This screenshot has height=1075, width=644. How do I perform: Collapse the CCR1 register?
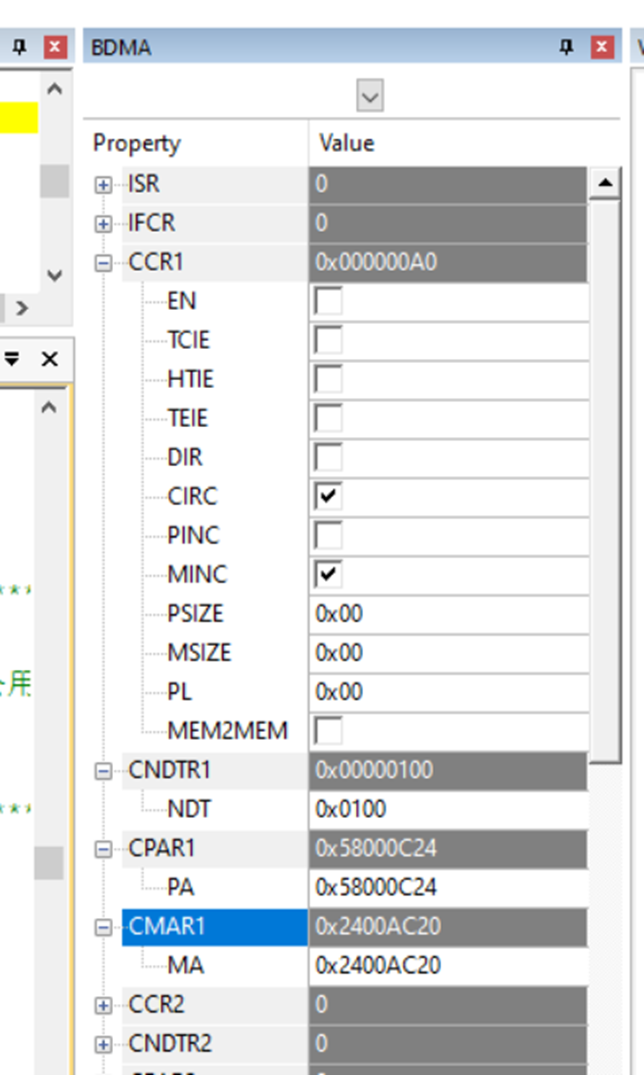[104, 263]
